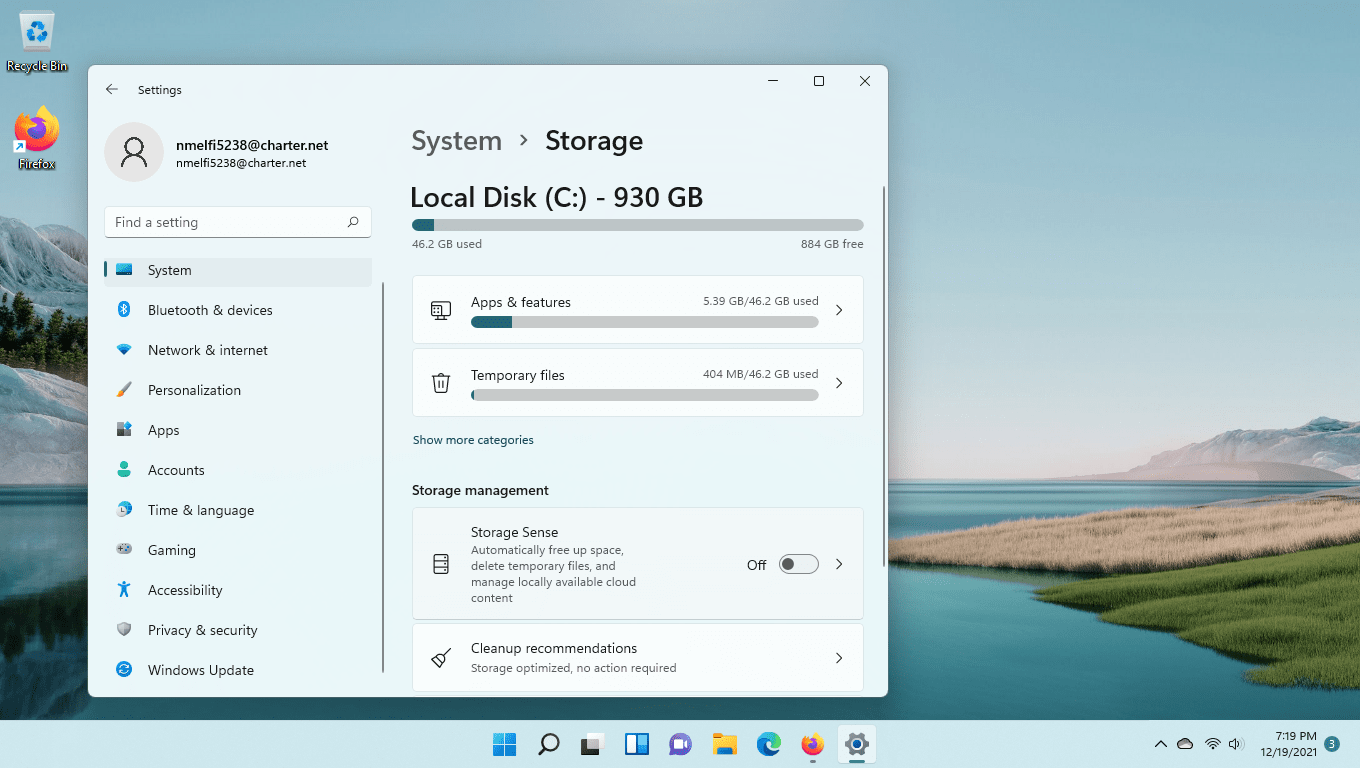The width and height of the screenshot is (1360, 768).
Task: Go to Bluetooth & devices settings
Action: [238, 310]
